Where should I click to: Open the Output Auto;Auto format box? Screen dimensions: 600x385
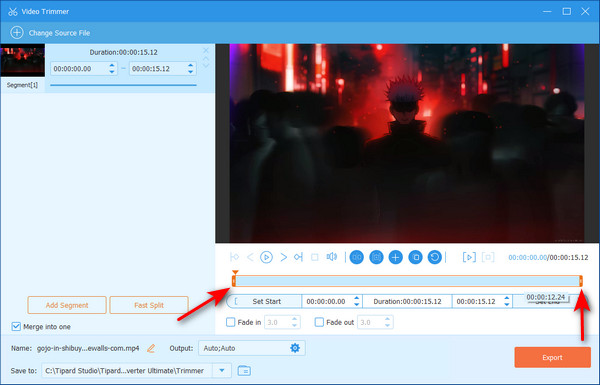[251, 348]
